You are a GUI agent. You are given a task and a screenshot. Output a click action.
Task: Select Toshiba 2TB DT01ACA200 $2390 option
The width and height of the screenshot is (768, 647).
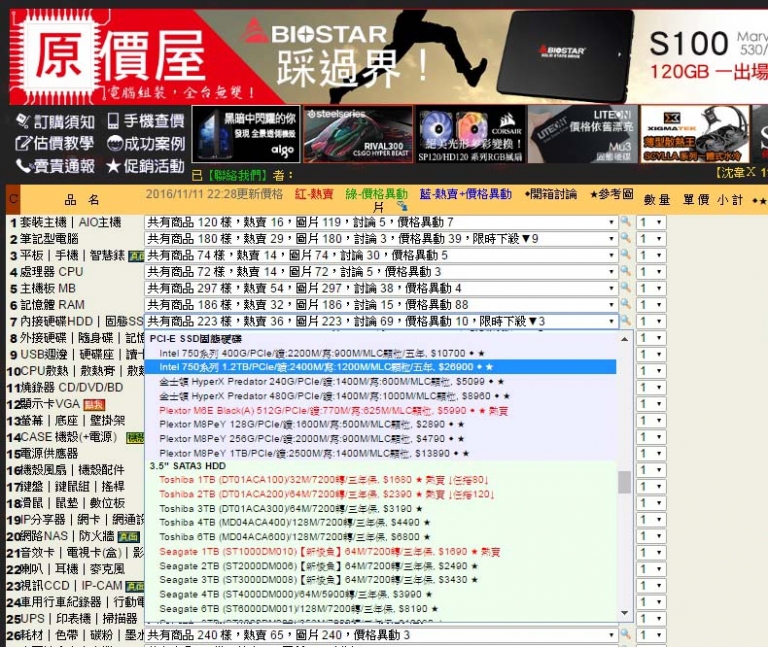point(380,494)
